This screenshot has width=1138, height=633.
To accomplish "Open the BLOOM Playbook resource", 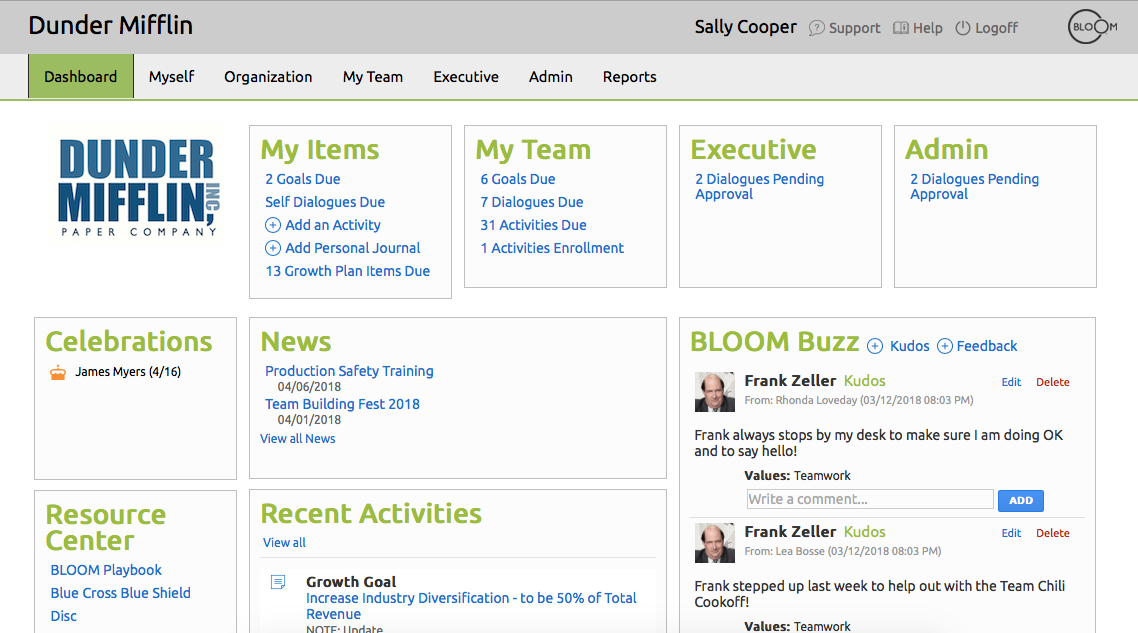I will coord(105,569).
